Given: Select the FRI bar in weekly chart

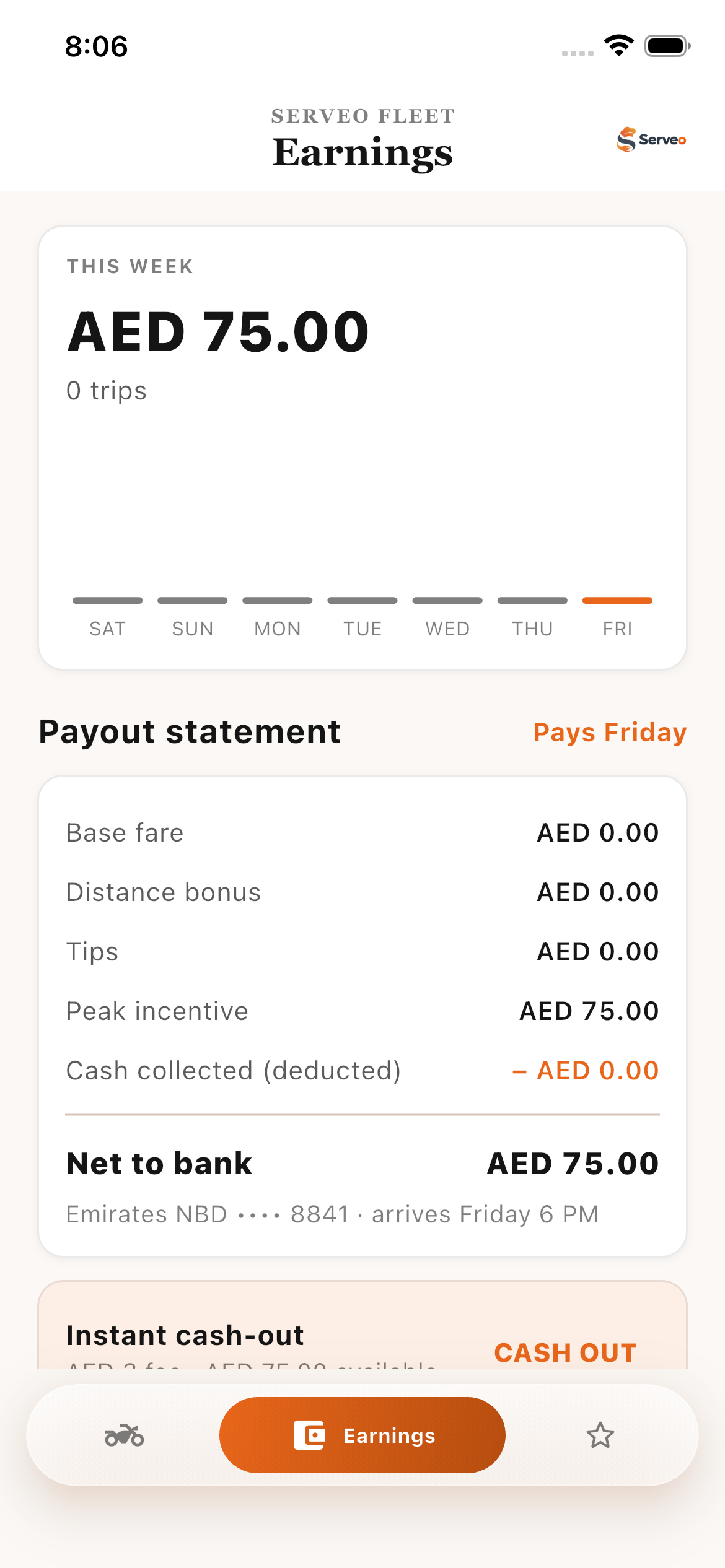Looking at the screenshot, I should (x=617, y=600).
